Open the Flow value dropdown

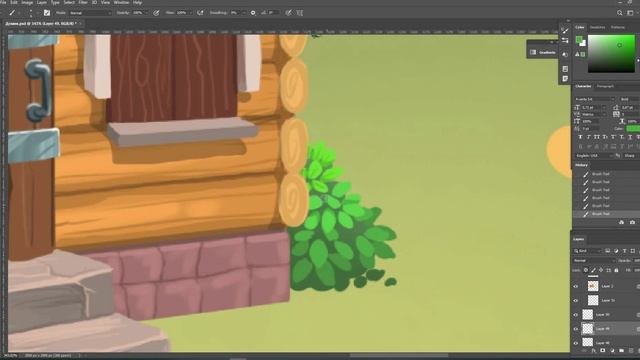[184, 13]
